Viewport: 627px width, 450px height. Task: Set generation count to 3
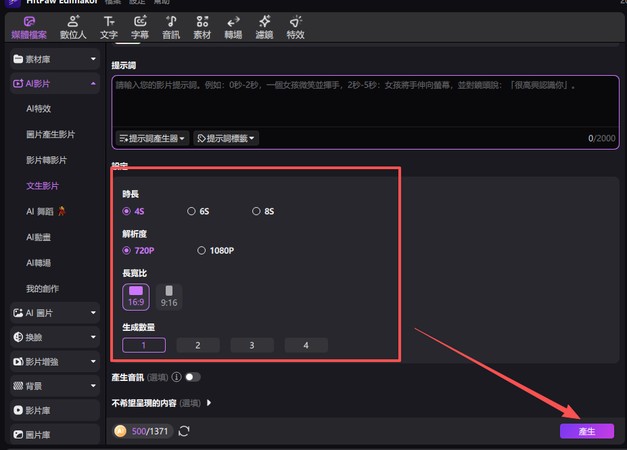252,345
